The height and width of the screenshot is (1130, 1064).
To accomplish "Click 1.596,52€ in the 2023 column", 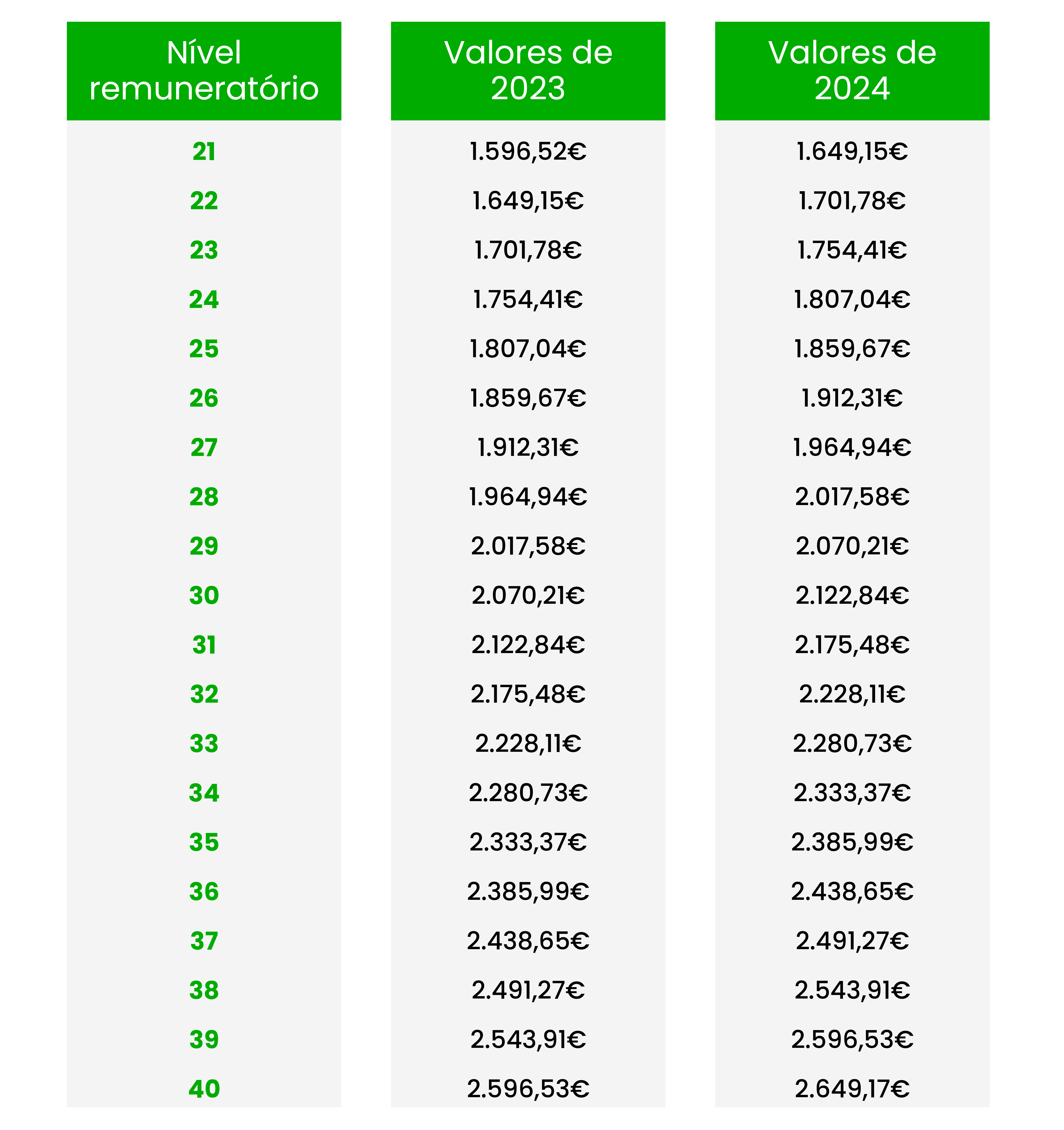I will 528,152.
